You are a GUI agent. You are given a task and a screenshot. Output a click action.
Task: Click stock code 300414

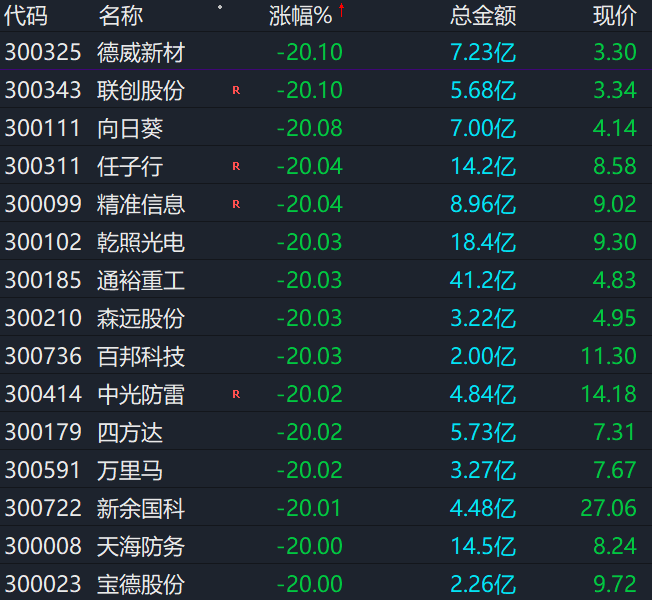click(43, 394)
